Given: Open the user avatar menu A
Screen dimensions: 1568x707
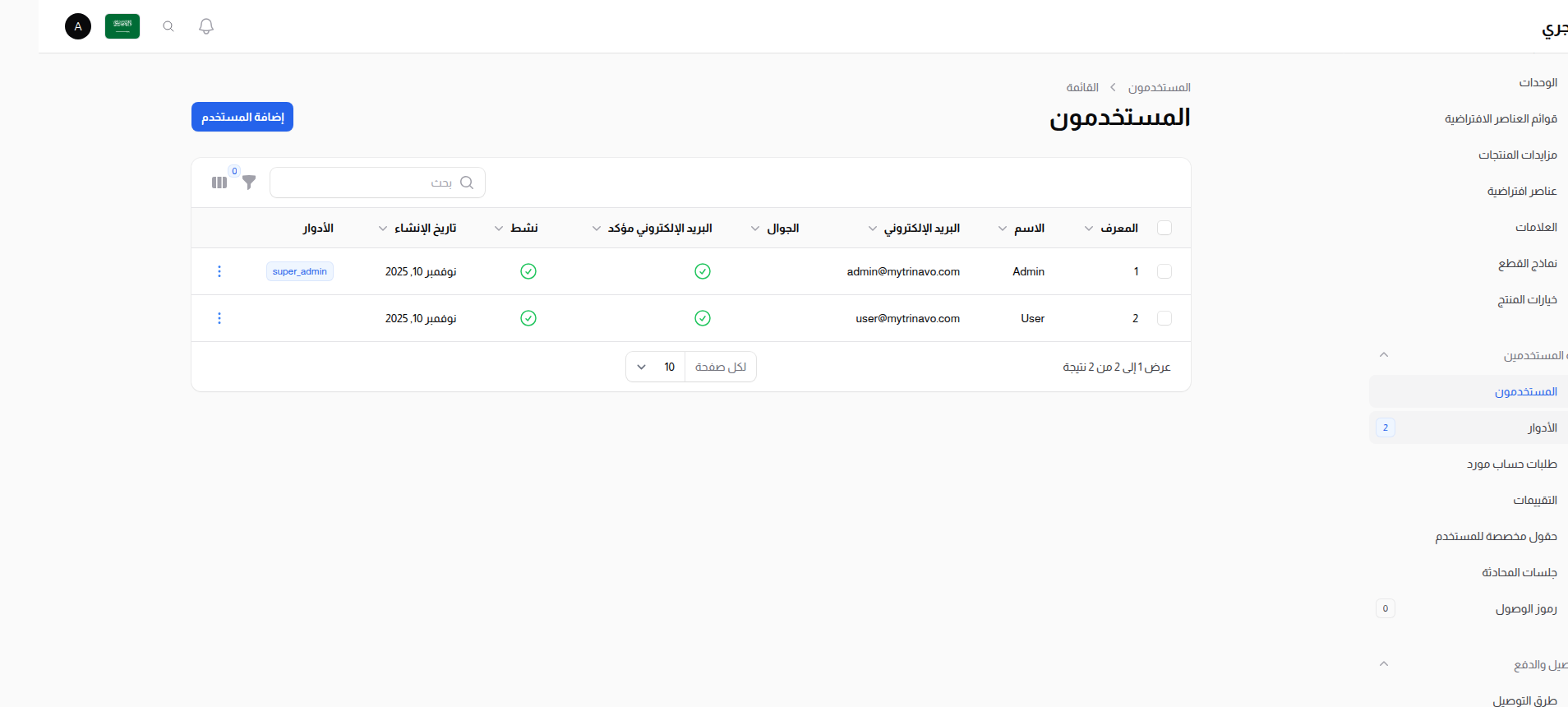Looking at the screenshot, I should pos(78,26).
